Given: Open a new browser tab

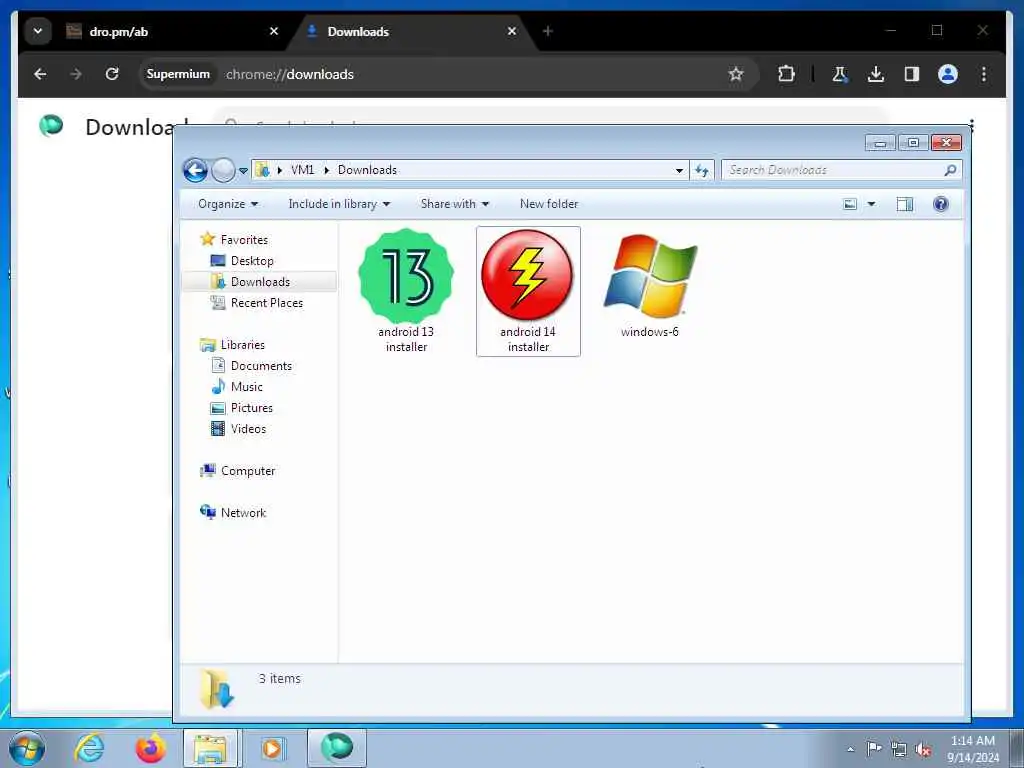Looking at the screenshot, I should [x=548, y=31].
